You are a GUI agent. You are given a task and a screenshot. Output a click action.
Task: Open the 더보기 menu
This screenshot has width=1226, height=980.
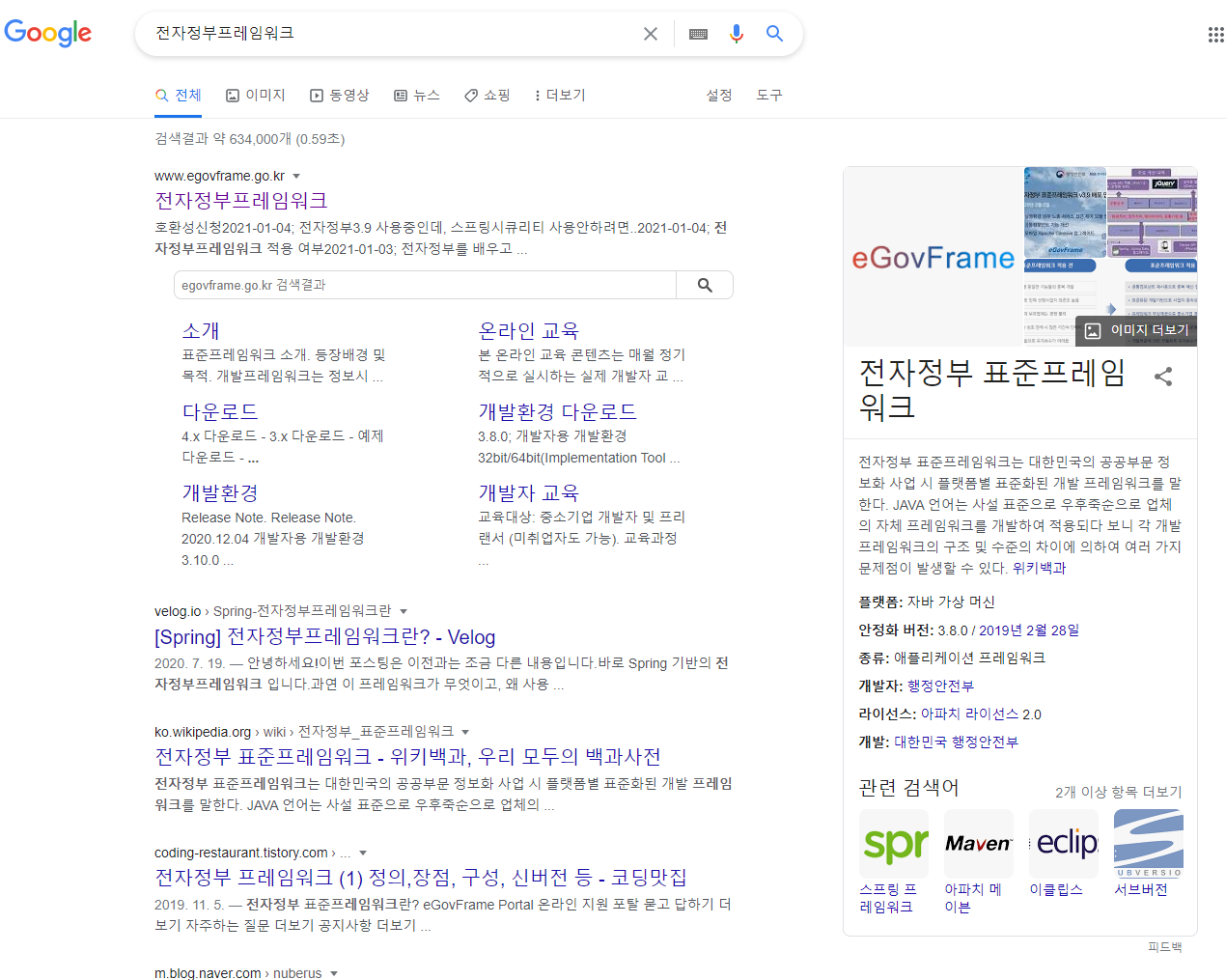pyautogui.click(x=560, y=95)
